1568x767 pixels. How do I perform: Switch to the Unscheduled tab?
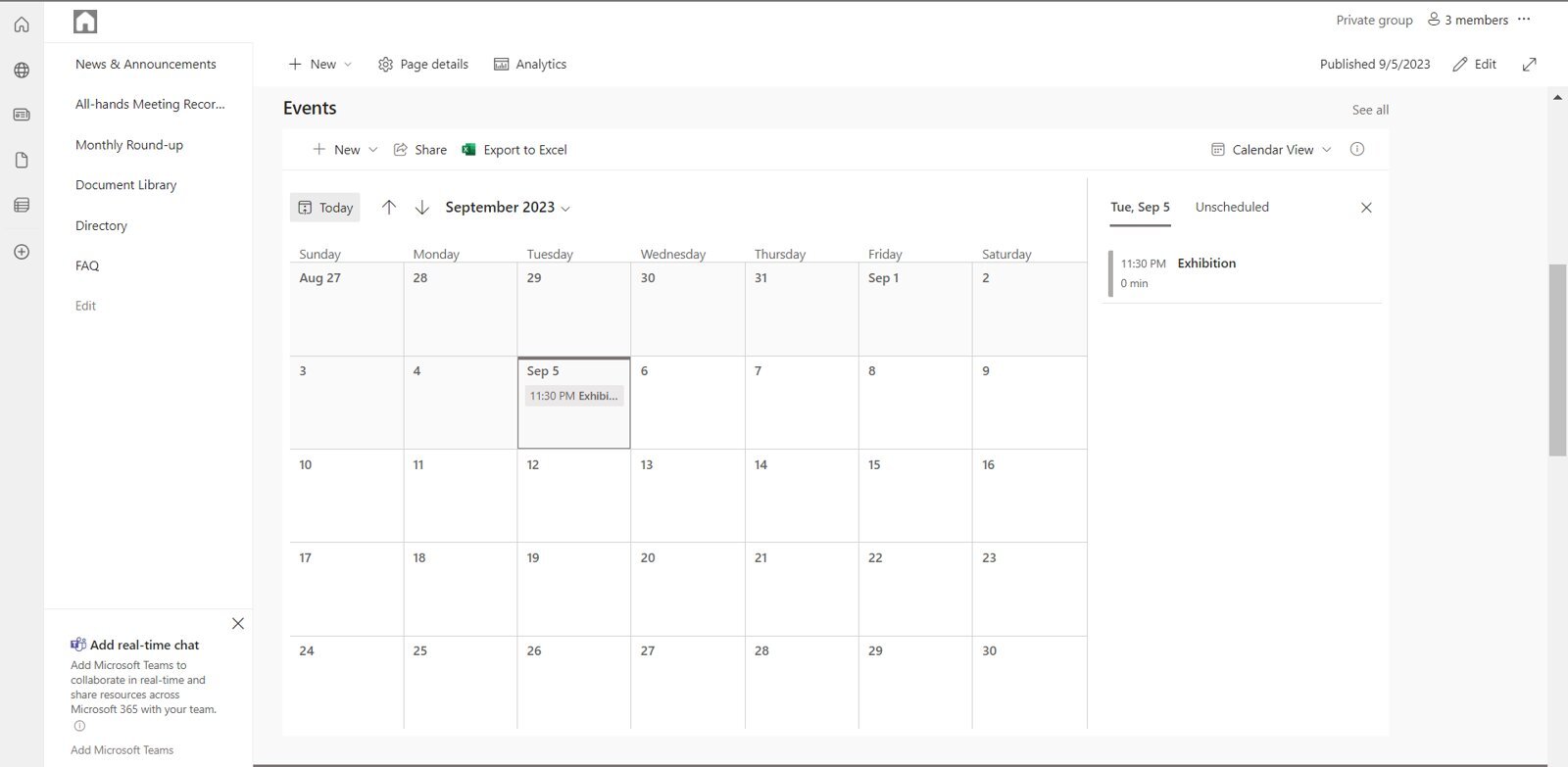click(x=1232, y=208)
